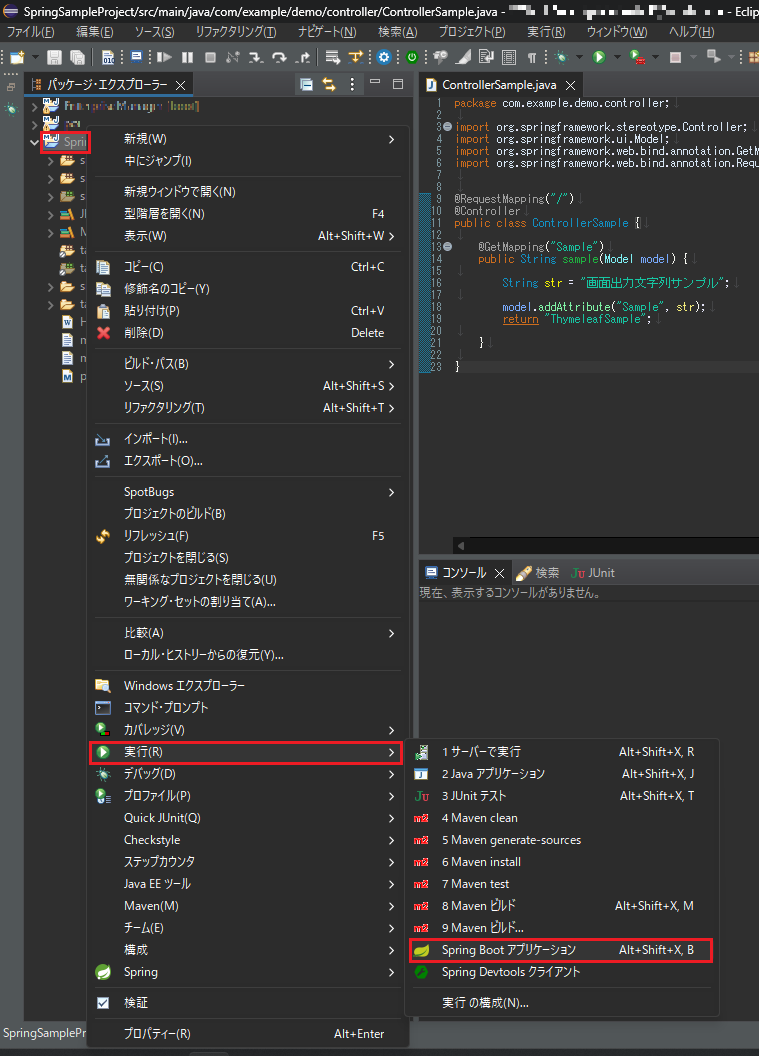Collapse all in Package Explorer

[x=306, y=84]
